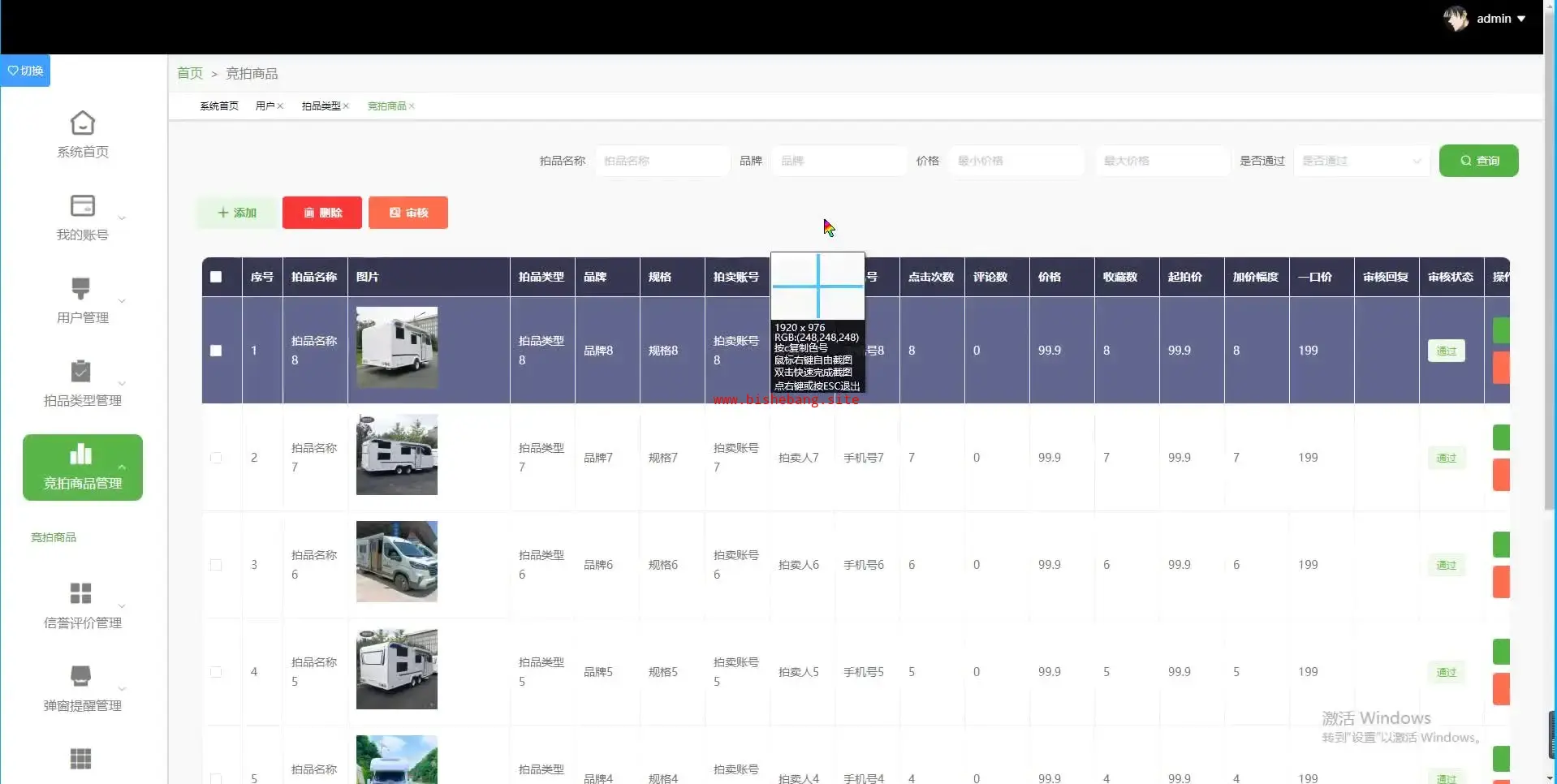This screenshot has width=1557, height=784.
Task: Toggle the select-all checkbox in table header
Action: (x=216, y=277)
